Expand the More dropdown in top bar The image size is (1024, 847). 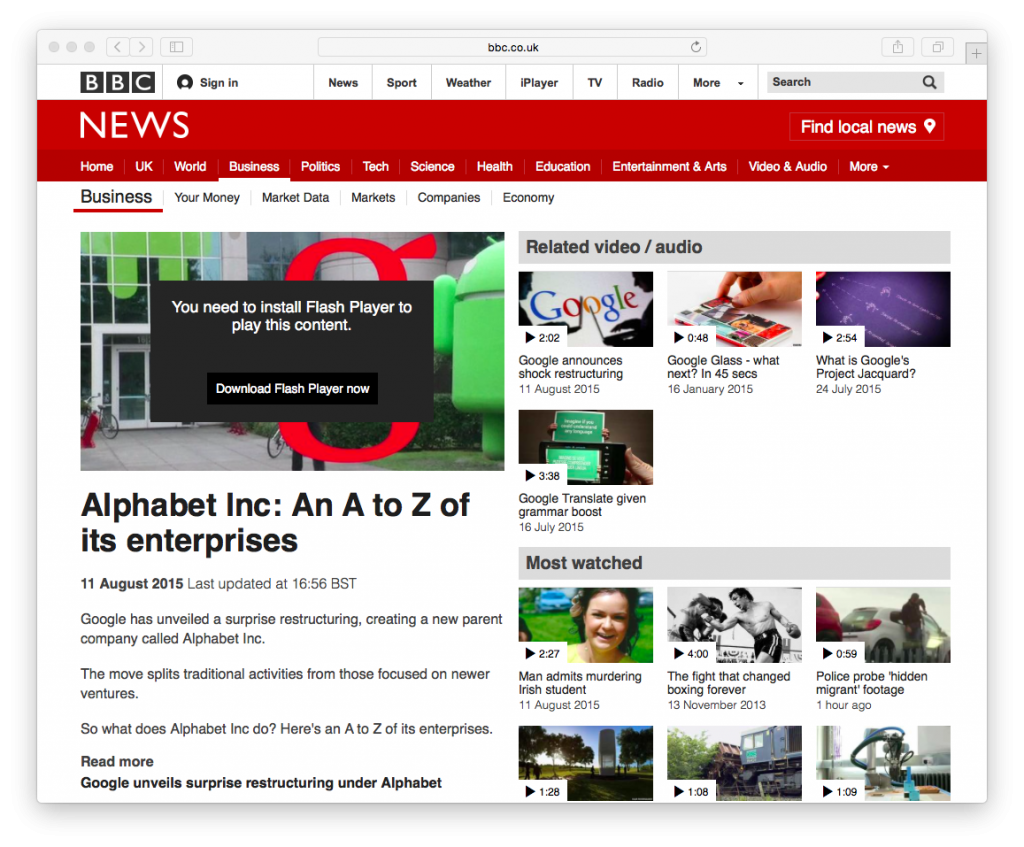[x=718, y=83]
